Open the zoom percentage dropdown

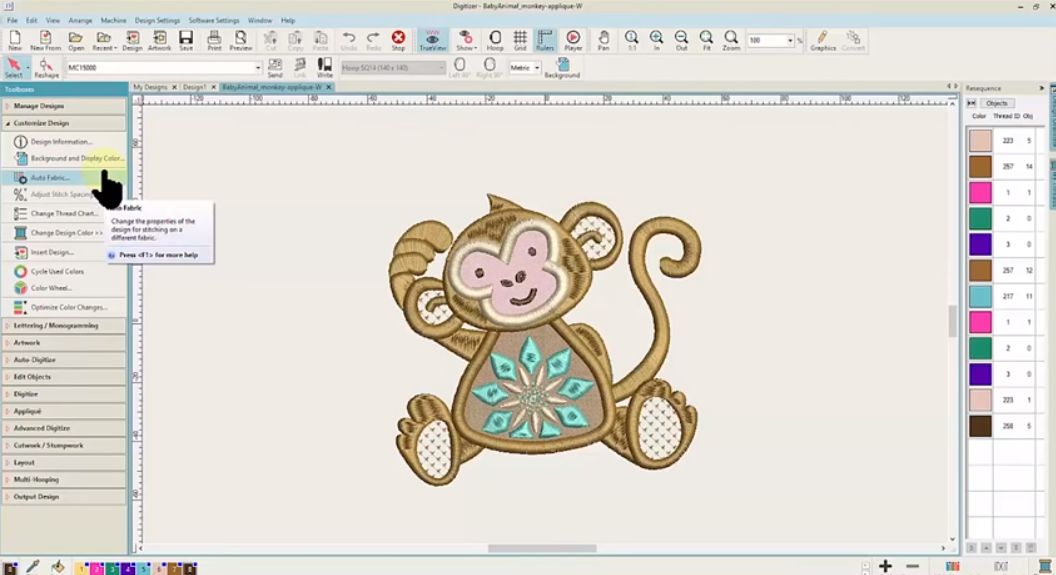coord(790,40)
